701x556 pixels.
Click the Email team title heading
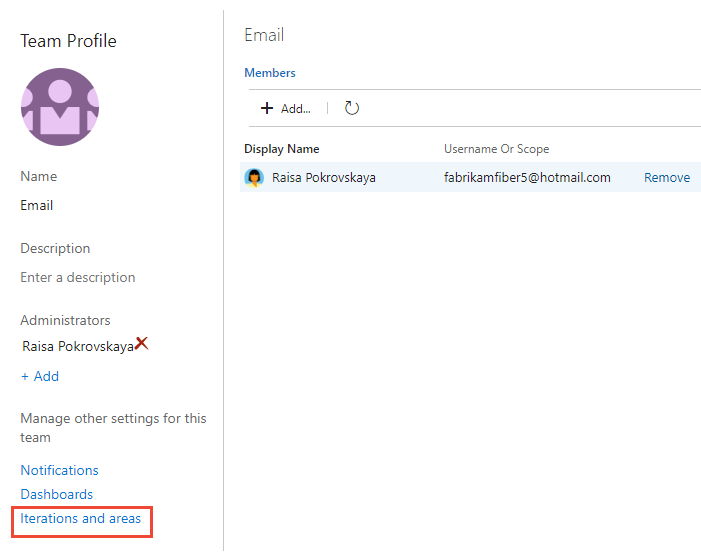[x=264, y=35]
